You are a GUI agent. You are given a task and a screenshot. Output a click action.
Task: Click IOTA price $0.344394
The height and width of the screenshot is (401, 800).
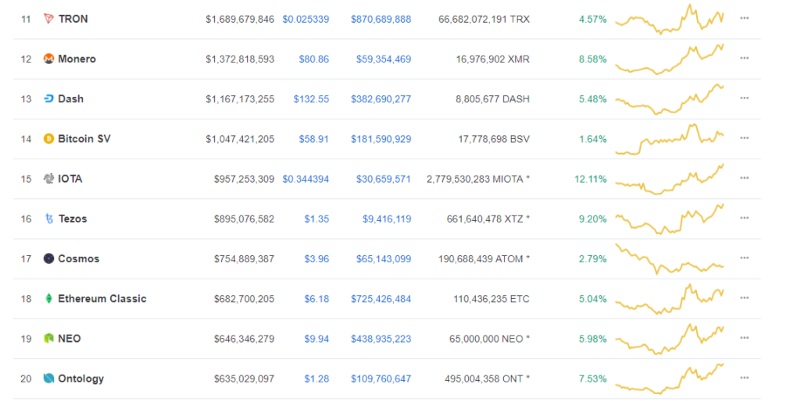pyautogui.click(x=306, y=179)
